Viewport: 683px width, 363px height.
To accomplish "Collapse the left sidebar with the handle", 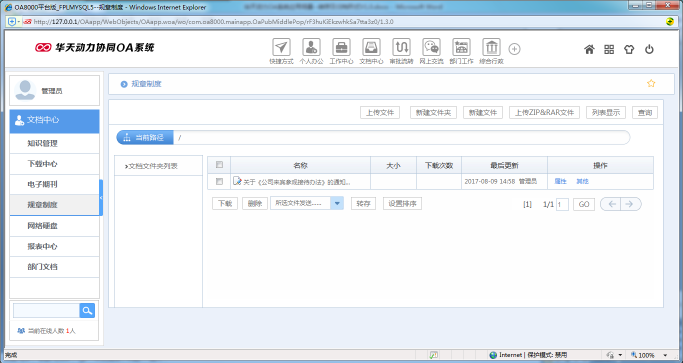I will [101, 197].
